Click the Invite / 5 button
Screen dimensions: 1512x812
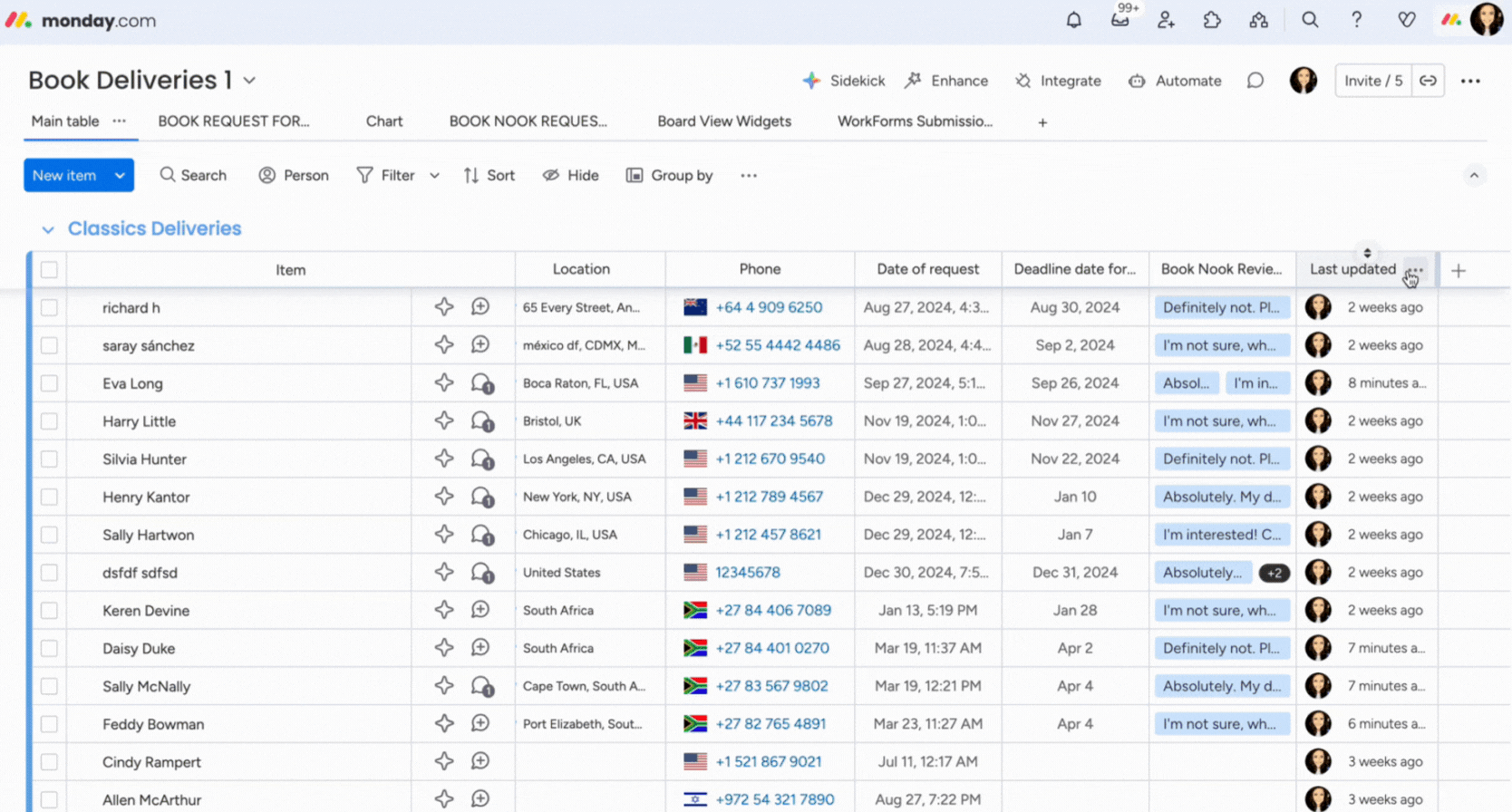click(1373, 81)
